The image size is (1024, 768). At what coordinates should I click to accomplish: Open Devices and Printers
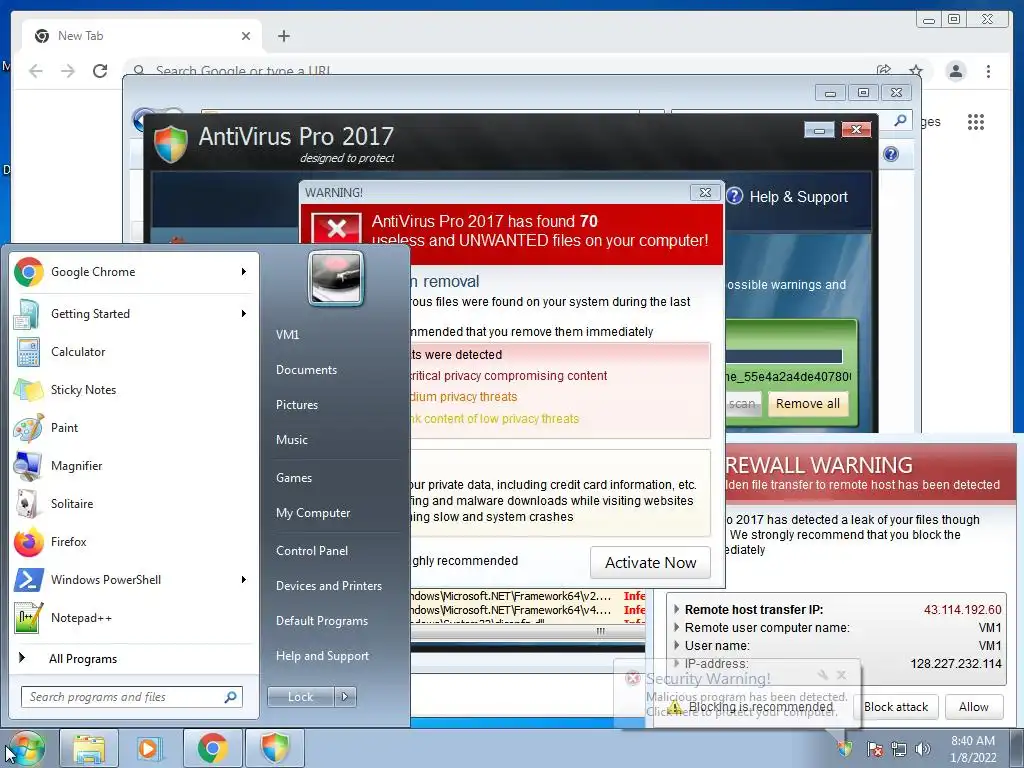click(x=328, y=586)
